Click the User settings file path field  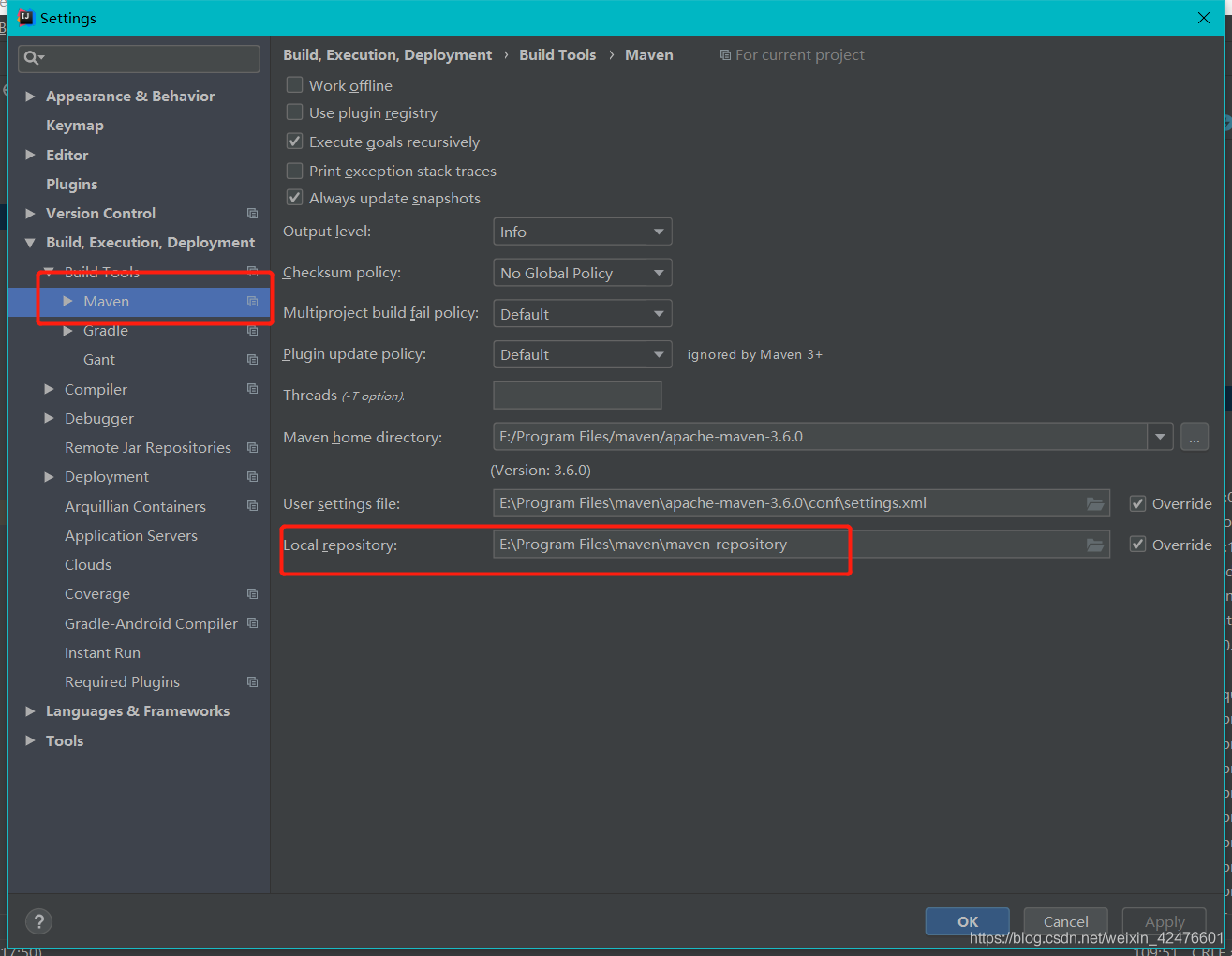pos(801,503)
